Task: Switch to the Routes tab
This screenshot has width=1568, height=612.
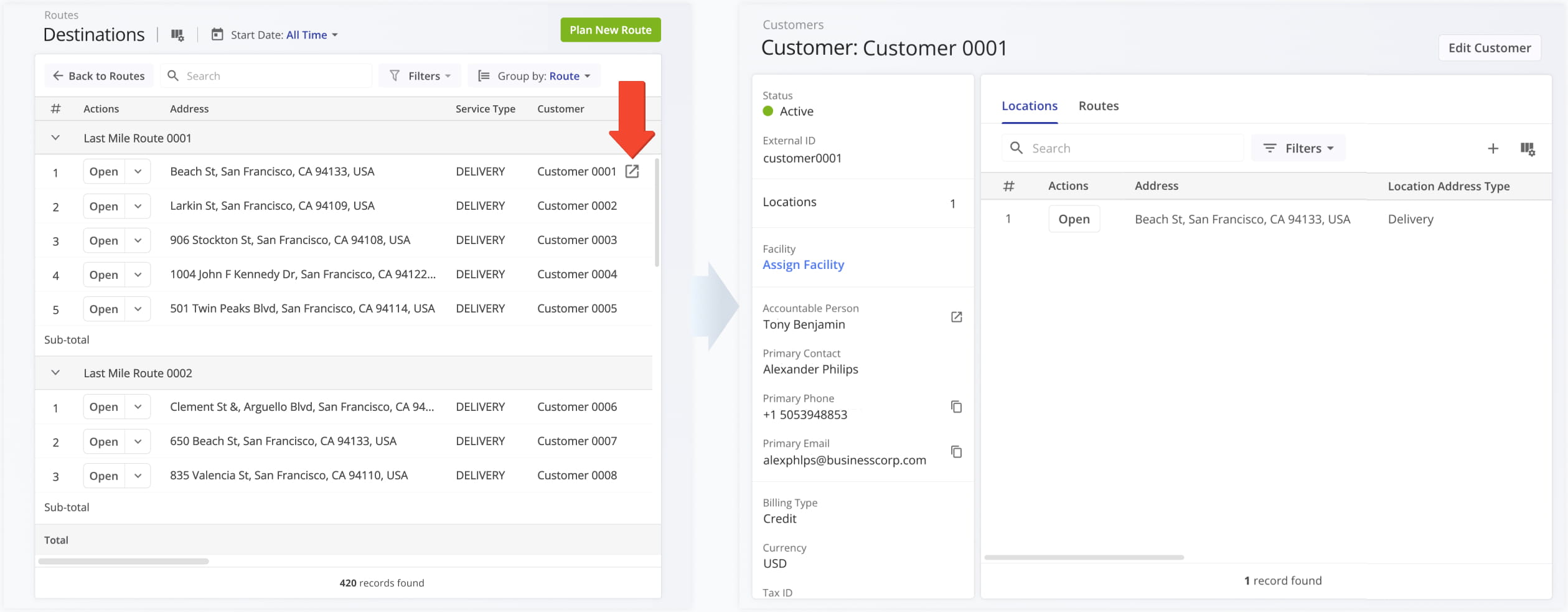Action: click(x=1098, y=106)
